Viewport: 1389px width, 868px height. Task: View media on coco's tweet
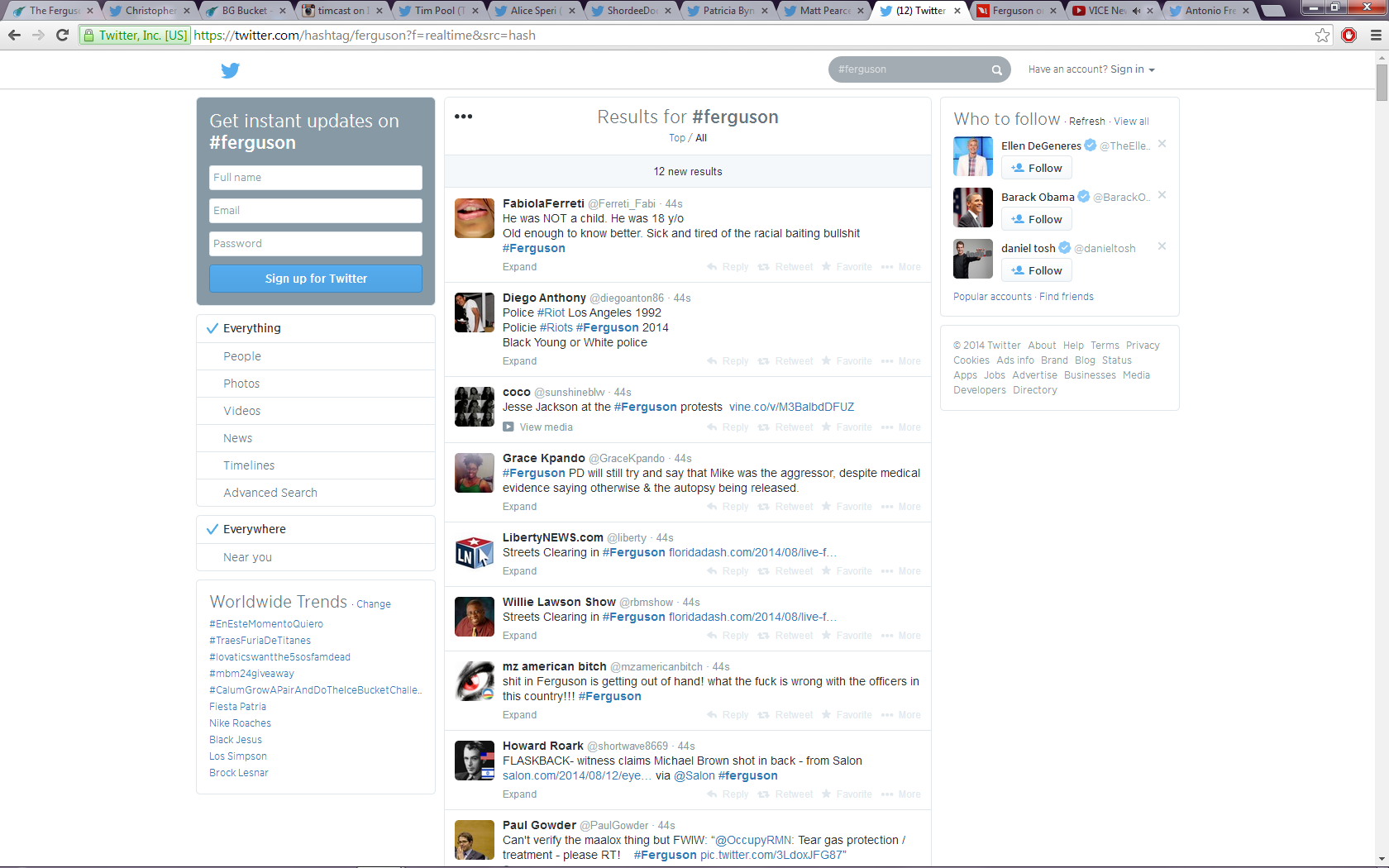pyautogui.click(x=538, y=427)
